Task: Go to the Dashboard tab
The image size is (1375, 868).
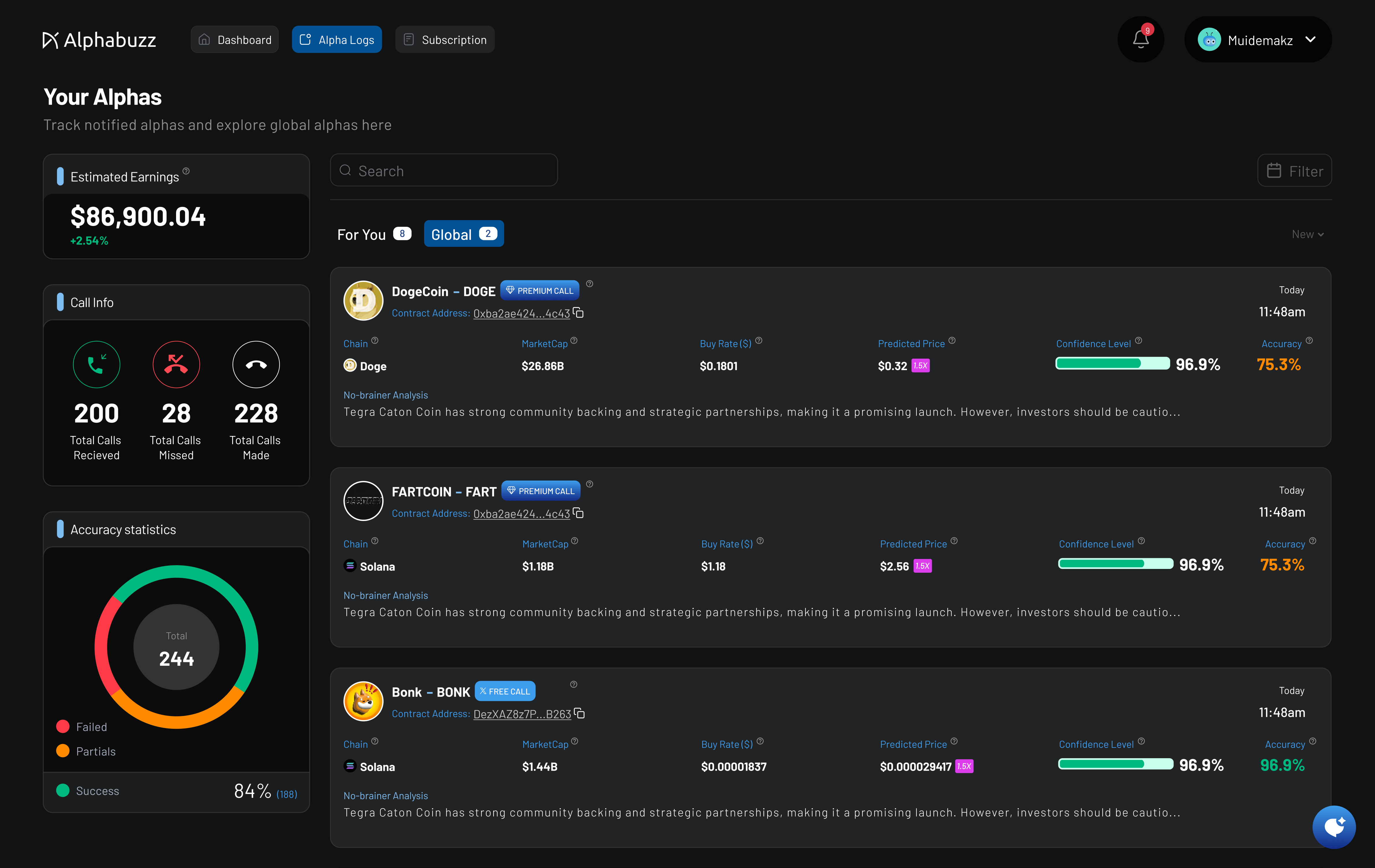Action: (235, 39)
